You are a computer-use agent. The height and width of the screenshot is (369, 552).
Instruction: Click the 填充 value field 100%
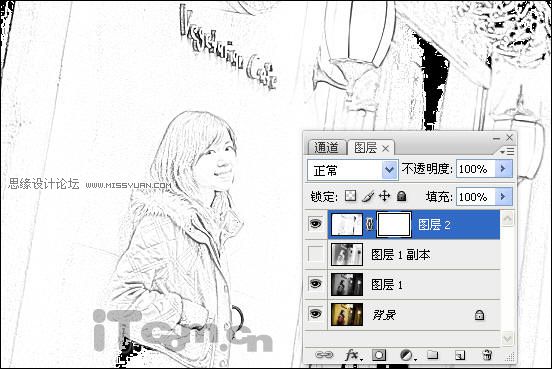(476, 197)
